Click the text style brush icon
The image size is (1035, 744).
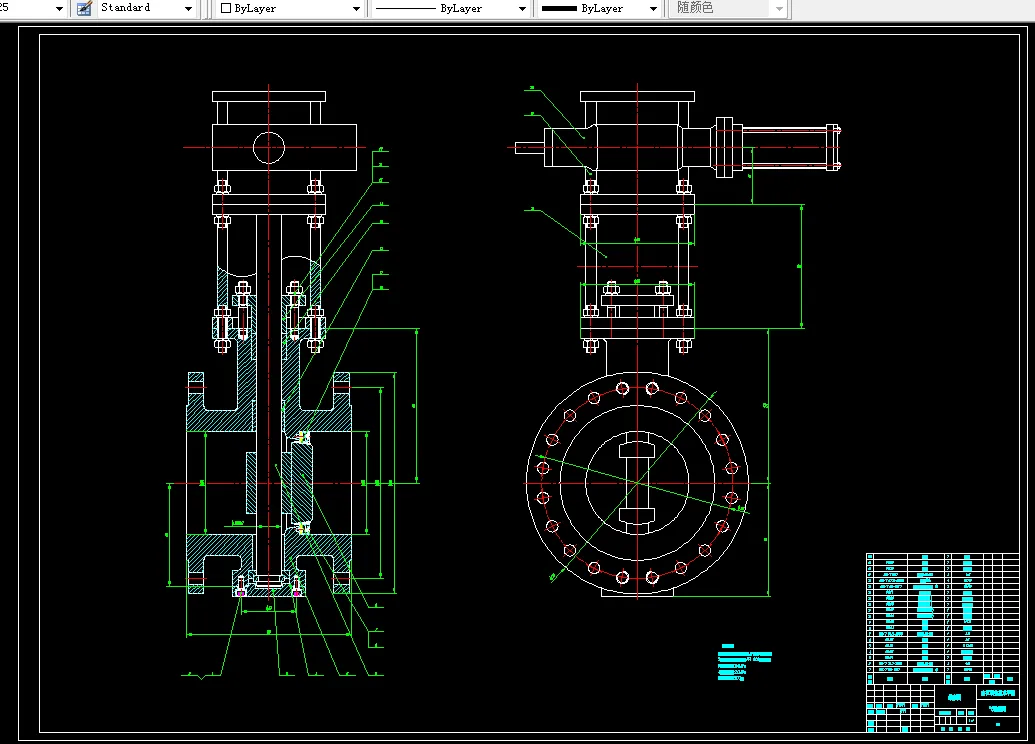tap(84, 8)
